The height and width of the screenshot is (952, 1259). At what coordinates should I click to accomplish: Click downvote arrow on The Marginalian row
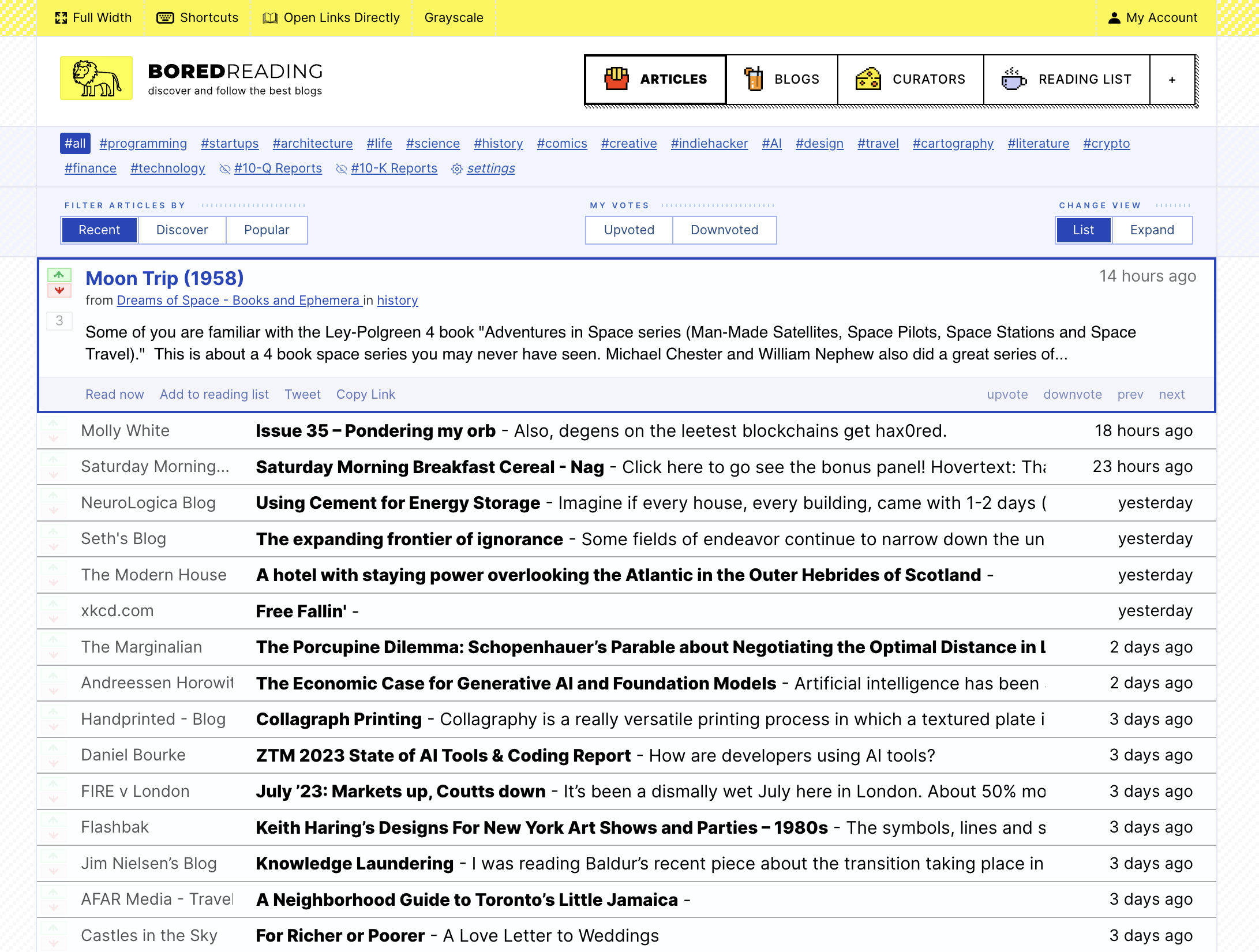(53, 655)
